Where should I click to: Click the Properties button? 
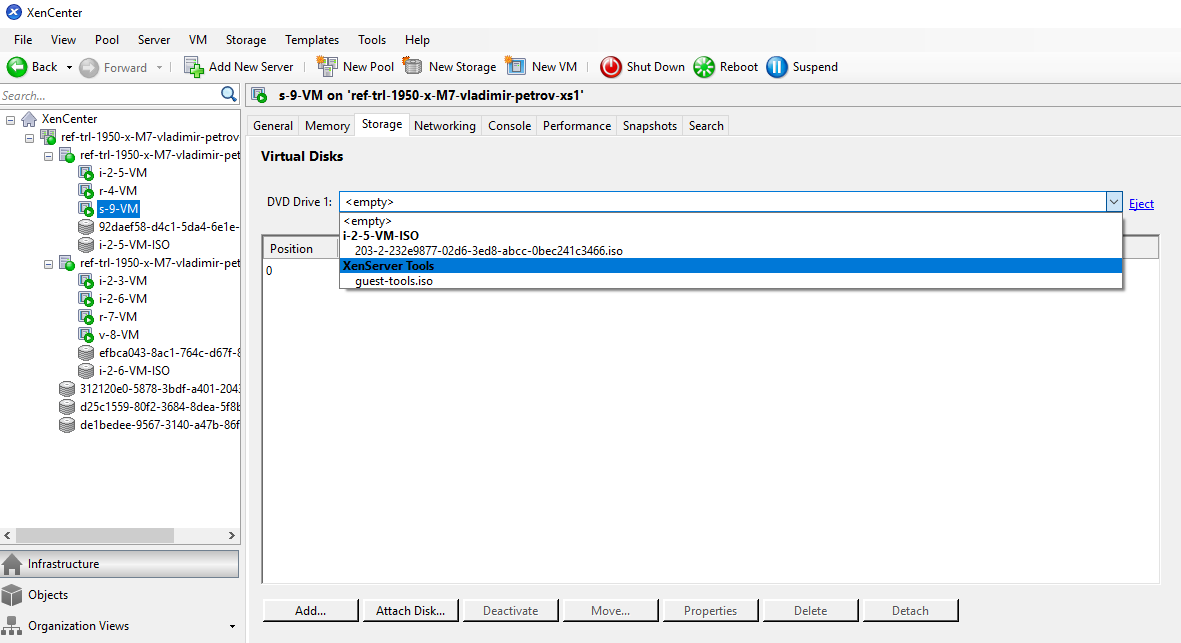tap(710, 611)
